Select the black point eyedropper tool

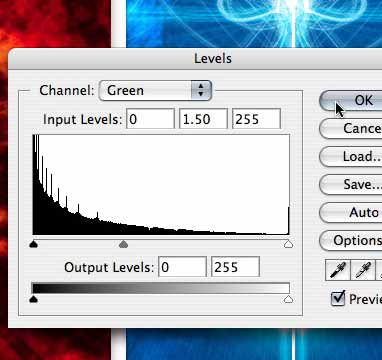pyautogui.click(x=338, y=270)
